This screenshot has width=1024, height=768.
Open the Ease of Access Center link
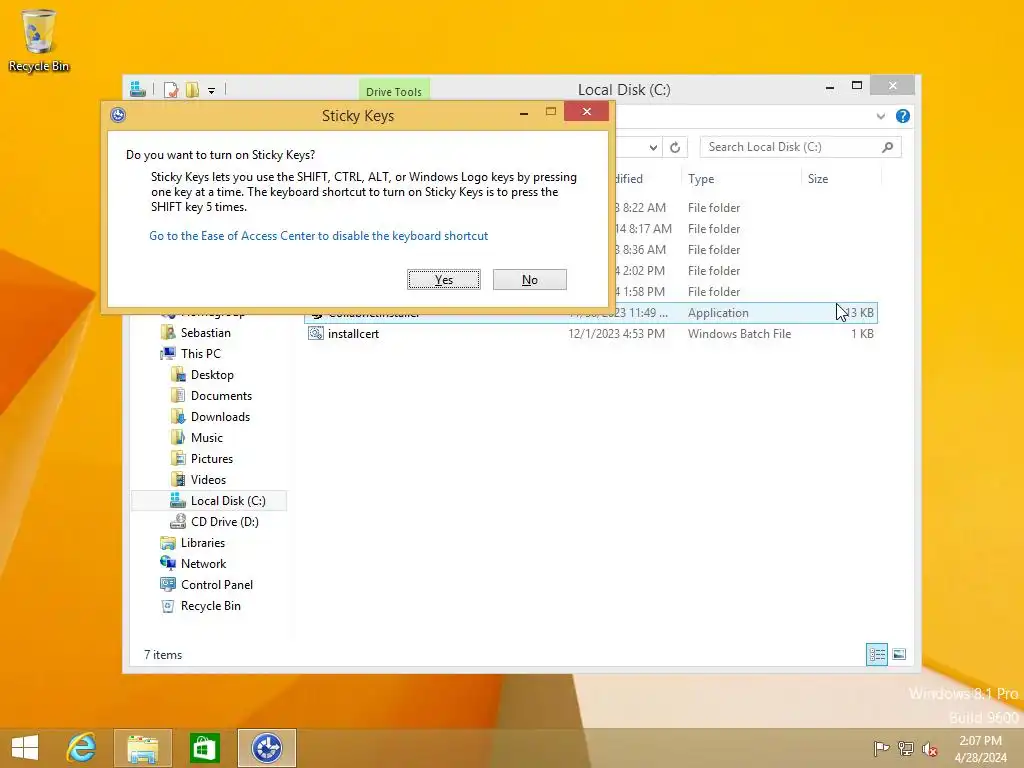coord(318,236)
